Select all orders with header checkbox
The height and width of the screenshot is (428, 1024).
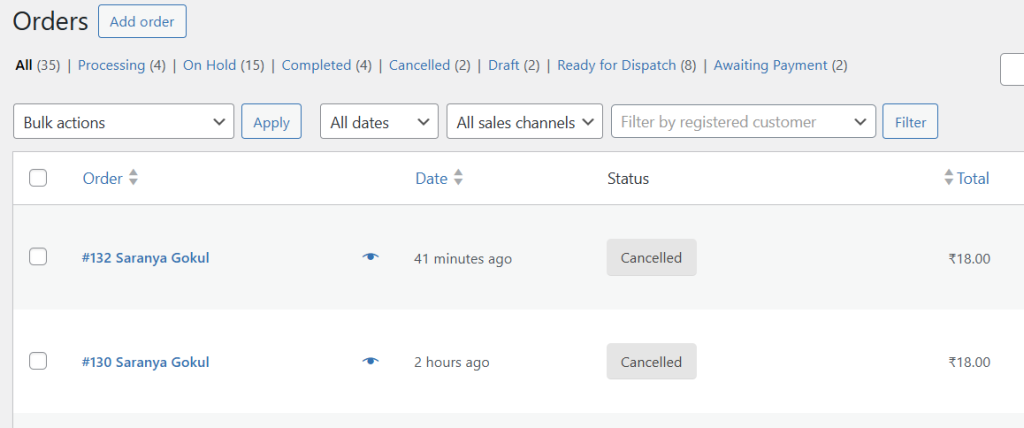[x=38, y=178]
